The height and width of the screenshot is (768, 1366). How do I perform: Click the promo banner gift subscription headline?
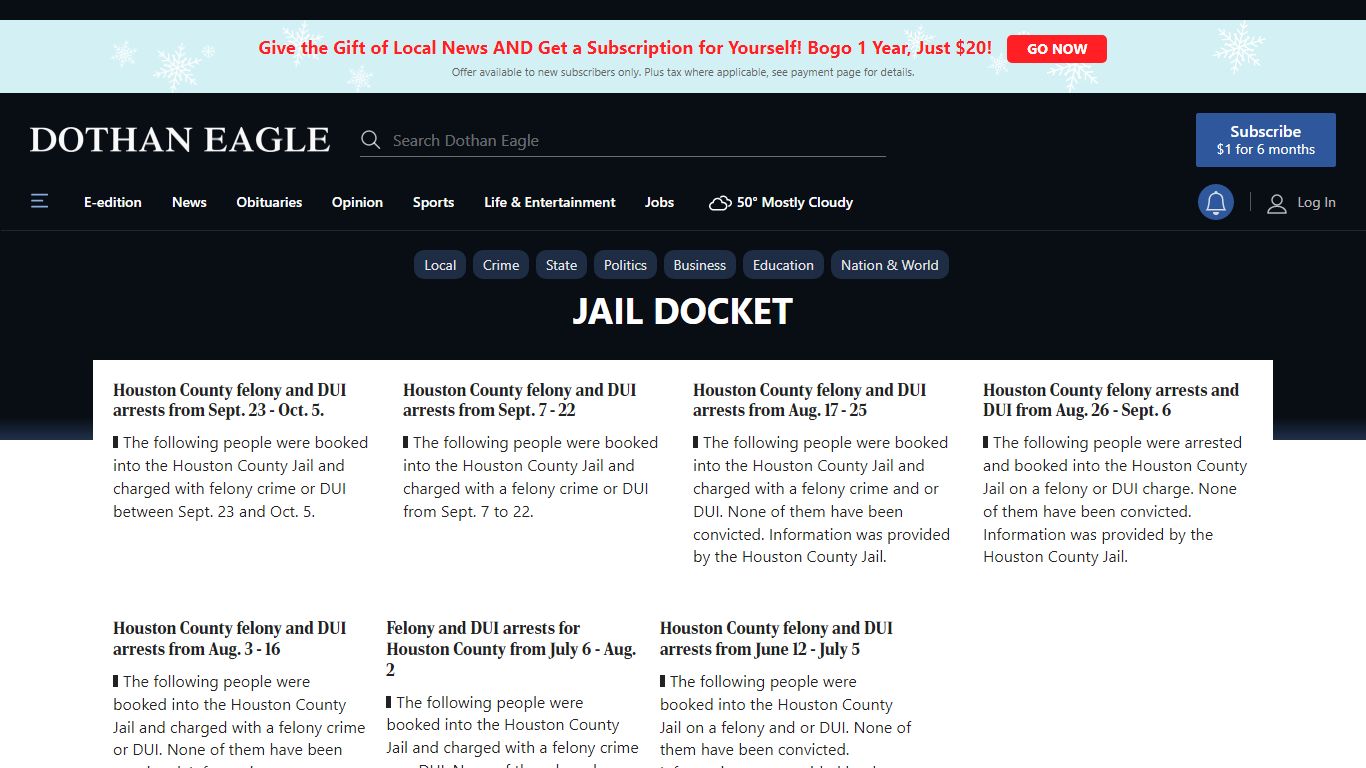(625, 47)
